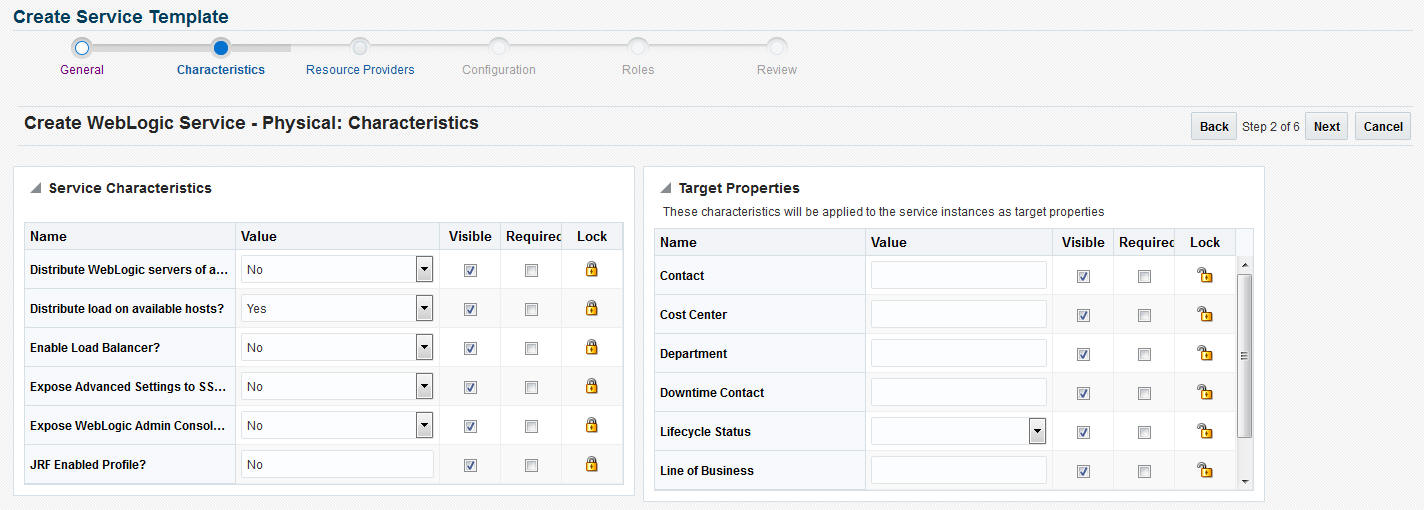The height and width of the screenshot is (510, 1424).
Task: Check Required box for JRF Enabled Profile
Action: click(531, 465)
